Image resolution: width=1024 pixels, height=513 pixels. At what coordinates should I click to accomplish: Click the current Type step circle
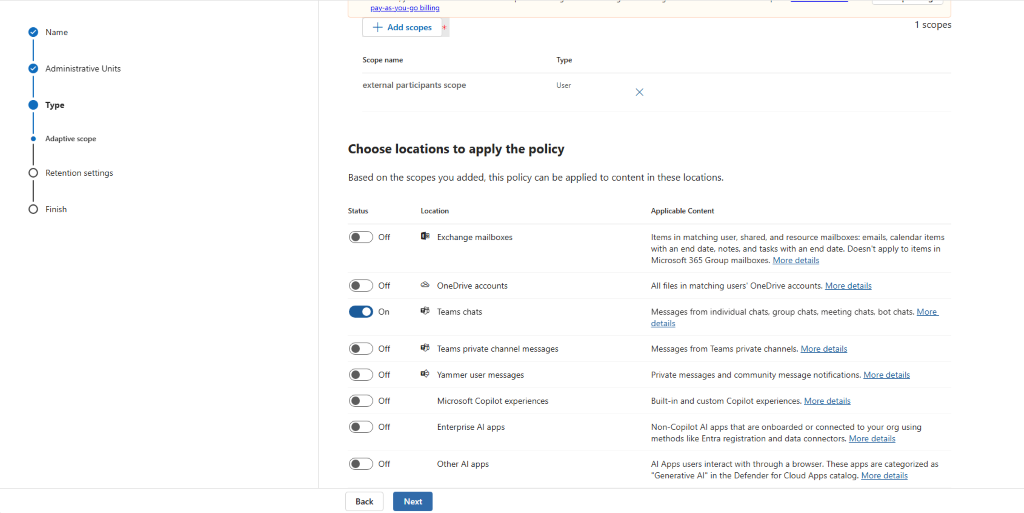coord(33,105)
